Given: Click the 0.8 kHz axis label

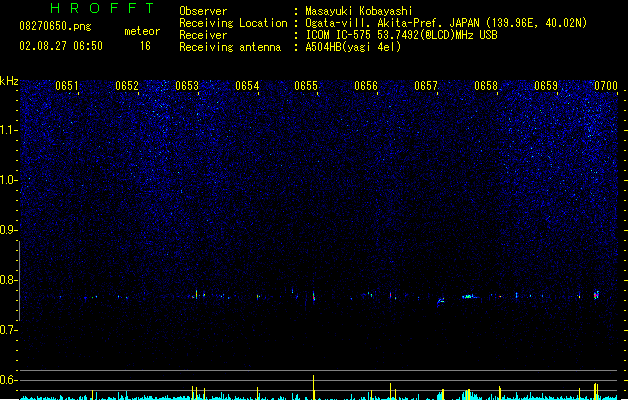Looking at the screenshot, I should 8,280.
